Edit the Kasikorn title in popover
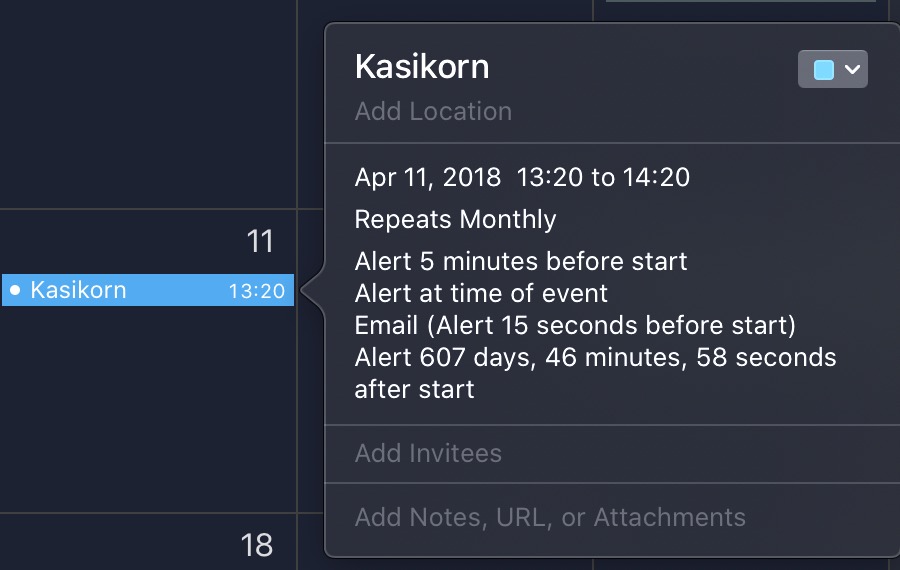 click(422, 67)
